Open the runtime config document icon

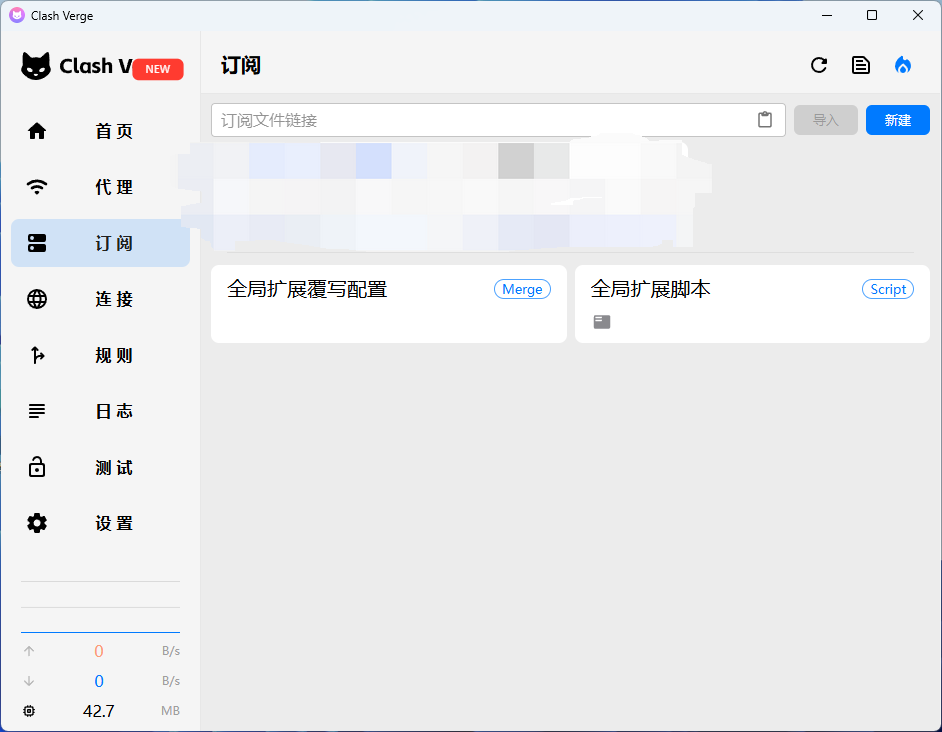pos(860,65)
